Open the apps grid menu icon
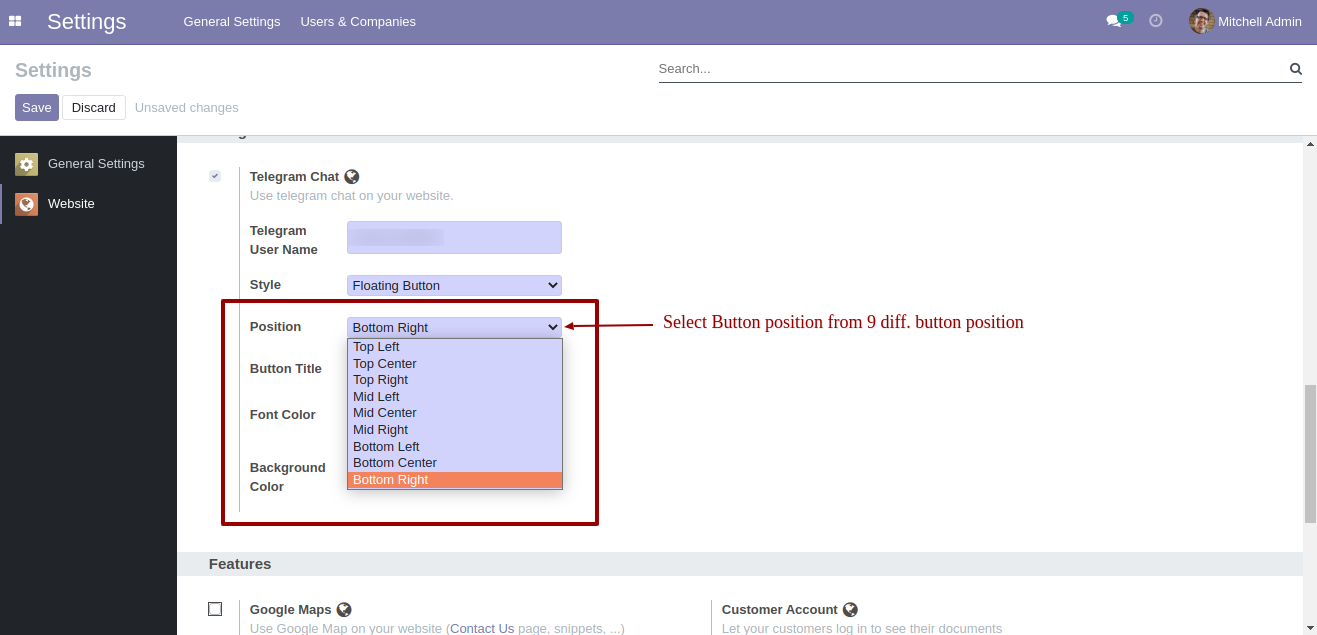 (x=15, y=21)
